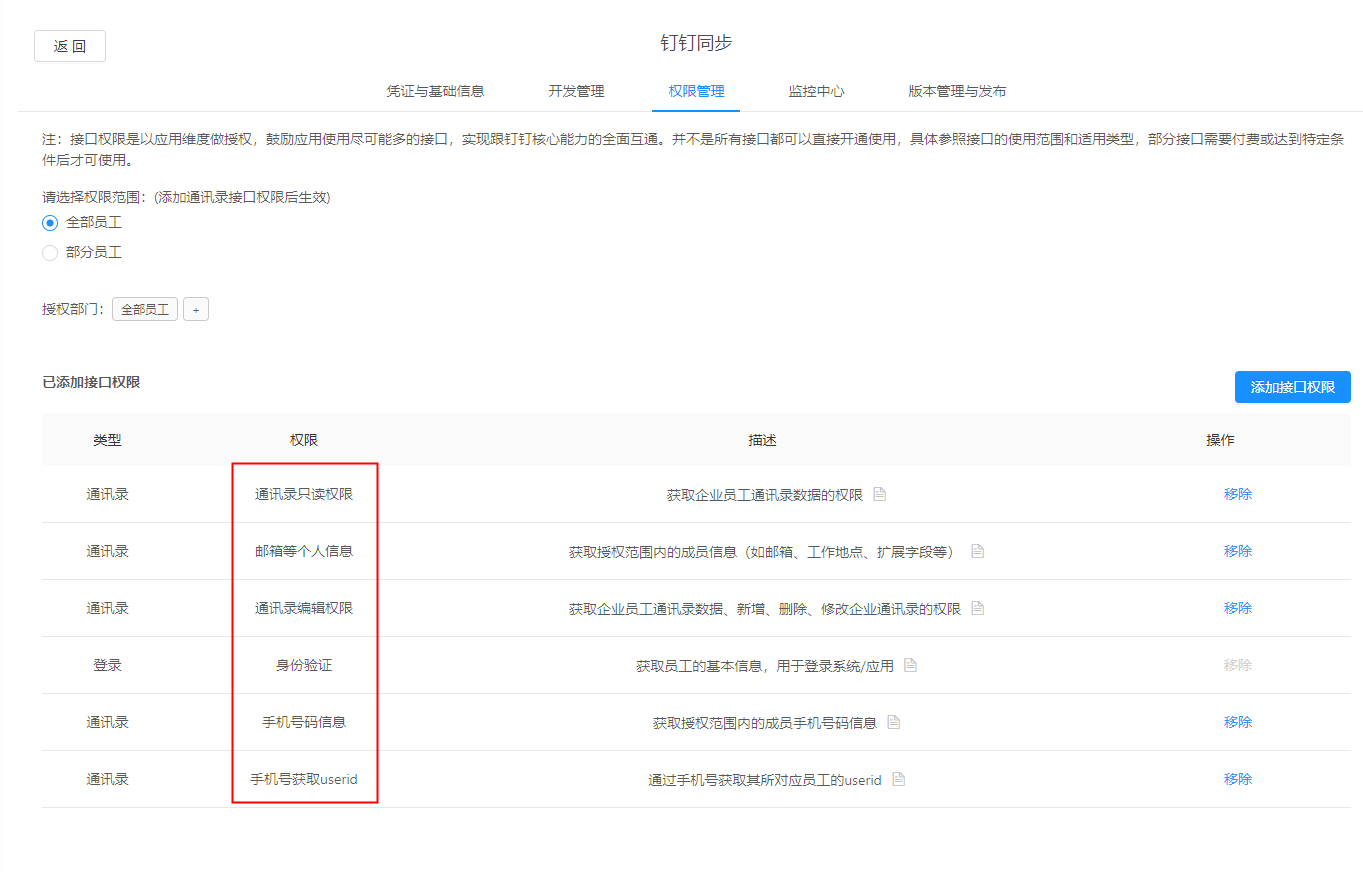Click description 通过手机号获取其所对应员工的userid
This screenshot has width=1363, height=872.
pos(765,780)
